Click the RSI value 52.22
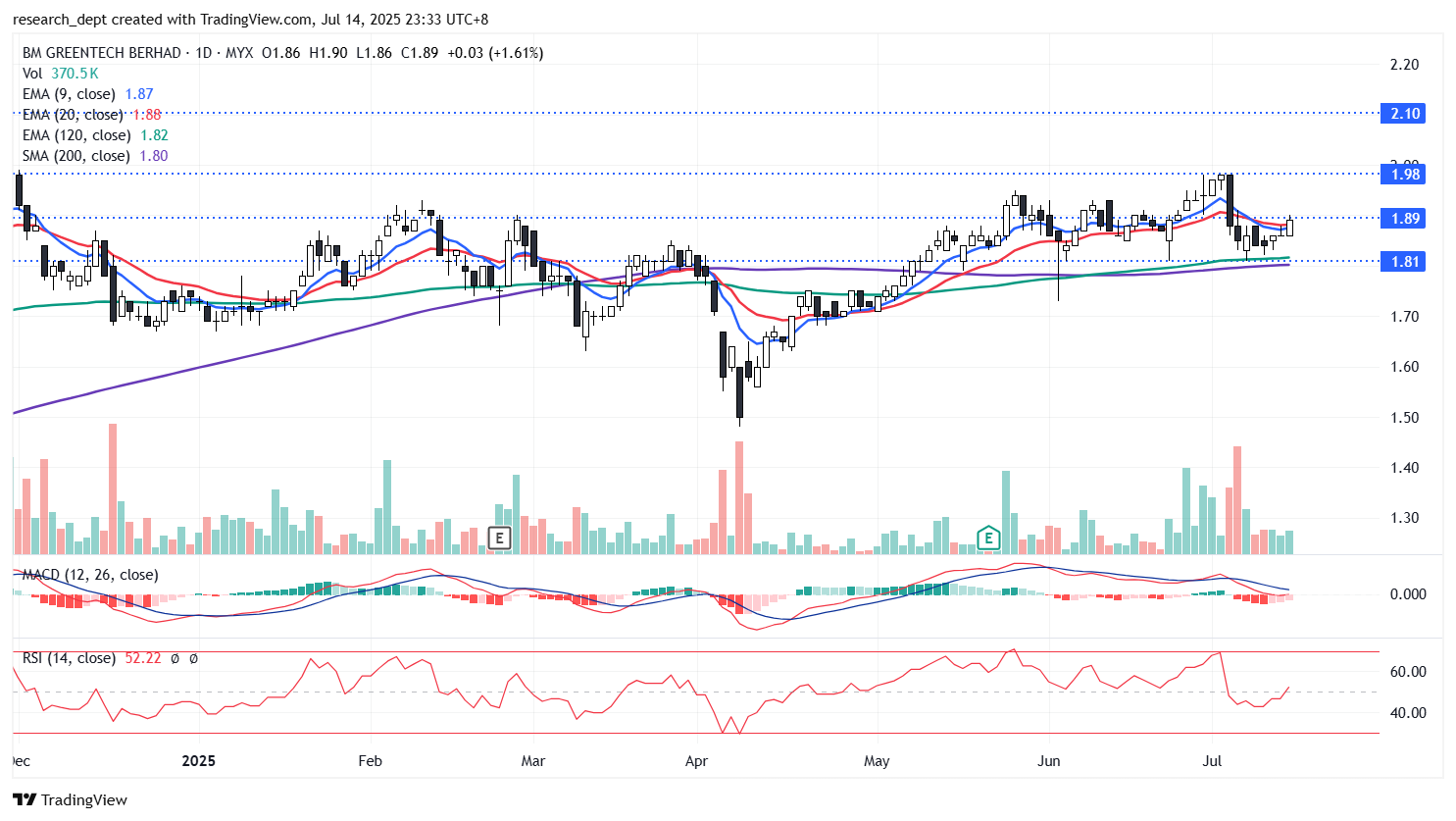Image resolution: width=1456 pixels, height=821 pixels. [143, 658]
